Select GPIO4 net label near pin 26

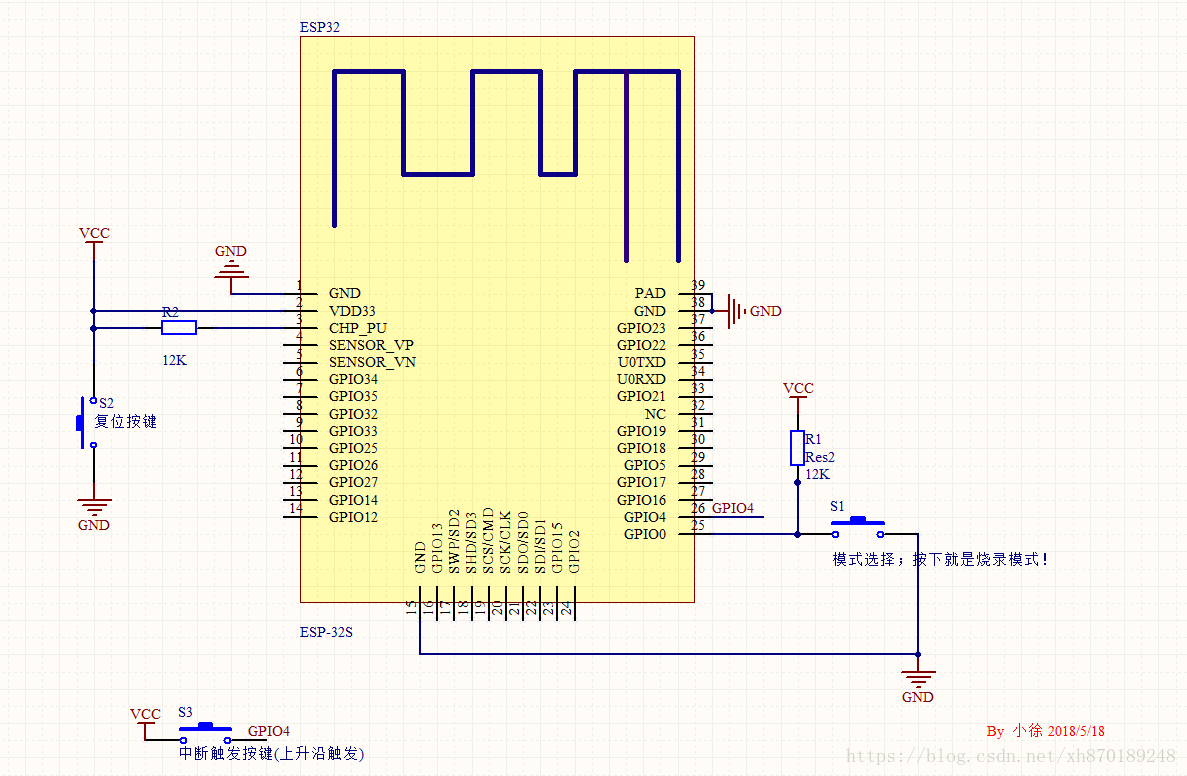pyautogui.click(x=733, y=508)
